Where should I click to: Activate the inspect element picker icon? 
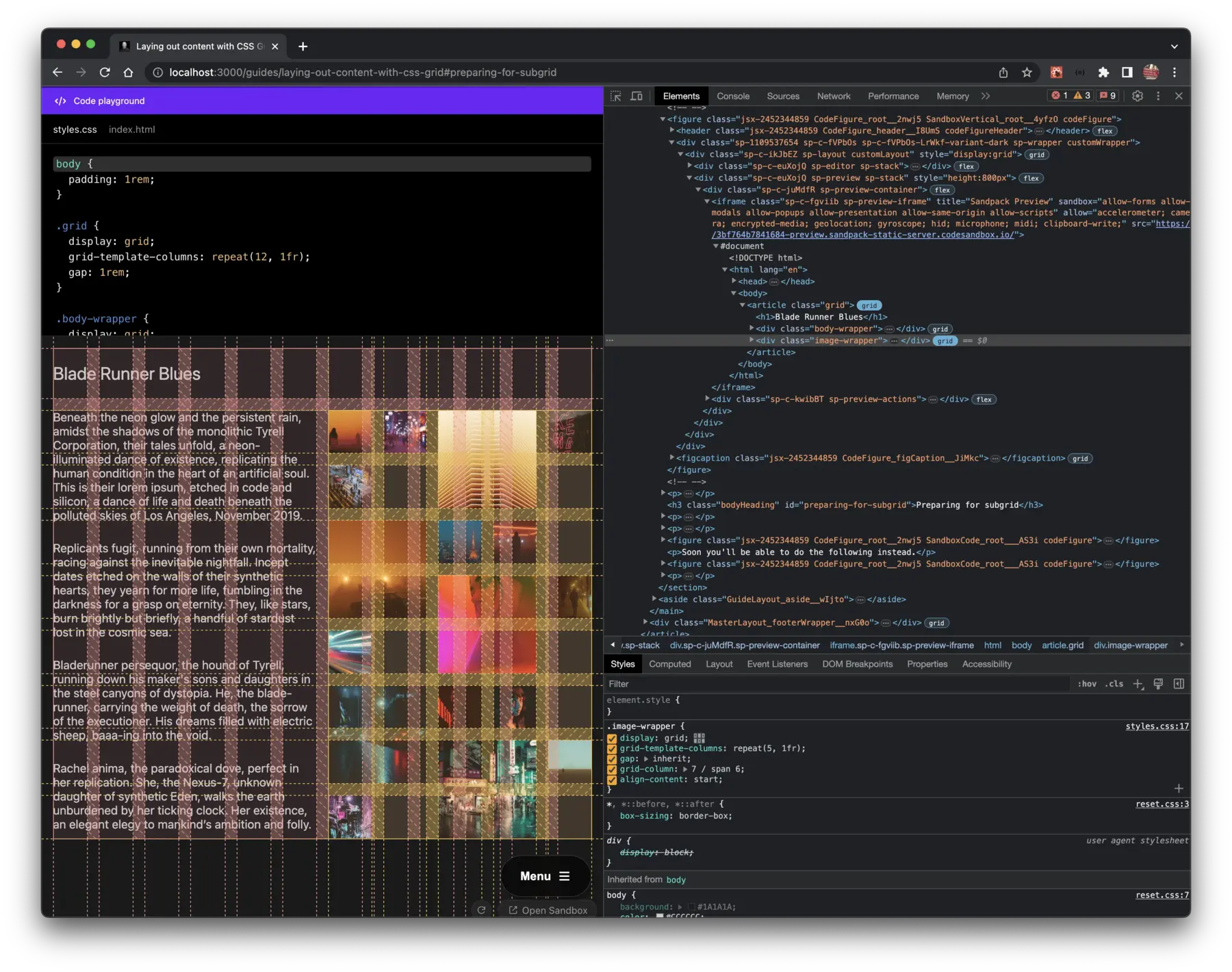point(616,96)
